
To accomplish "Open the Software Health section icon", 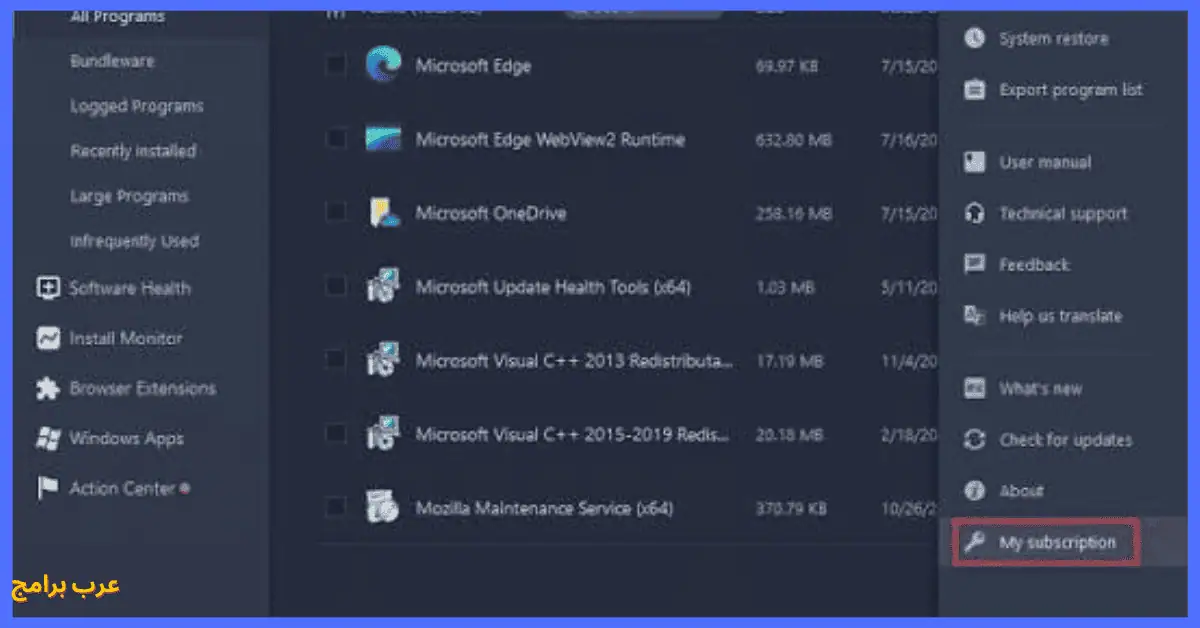I will pos(47,288).
